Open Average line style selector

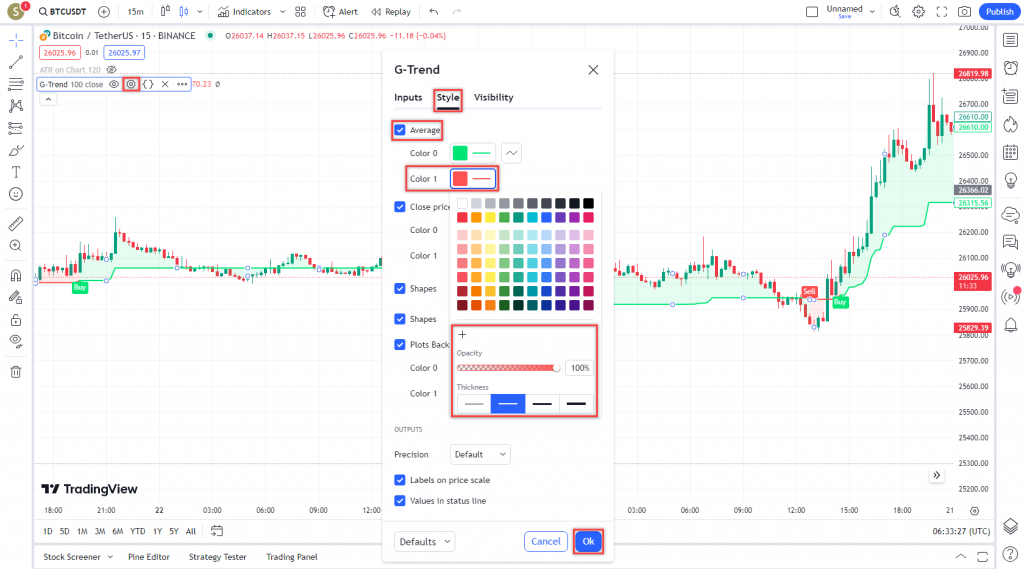coord(511,153)
